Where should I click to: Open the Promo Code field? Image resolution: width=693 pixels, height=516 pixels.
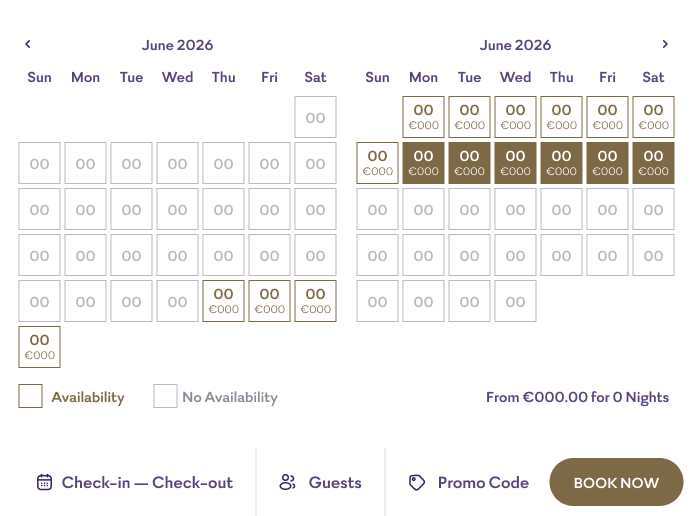tap(468, 482)
